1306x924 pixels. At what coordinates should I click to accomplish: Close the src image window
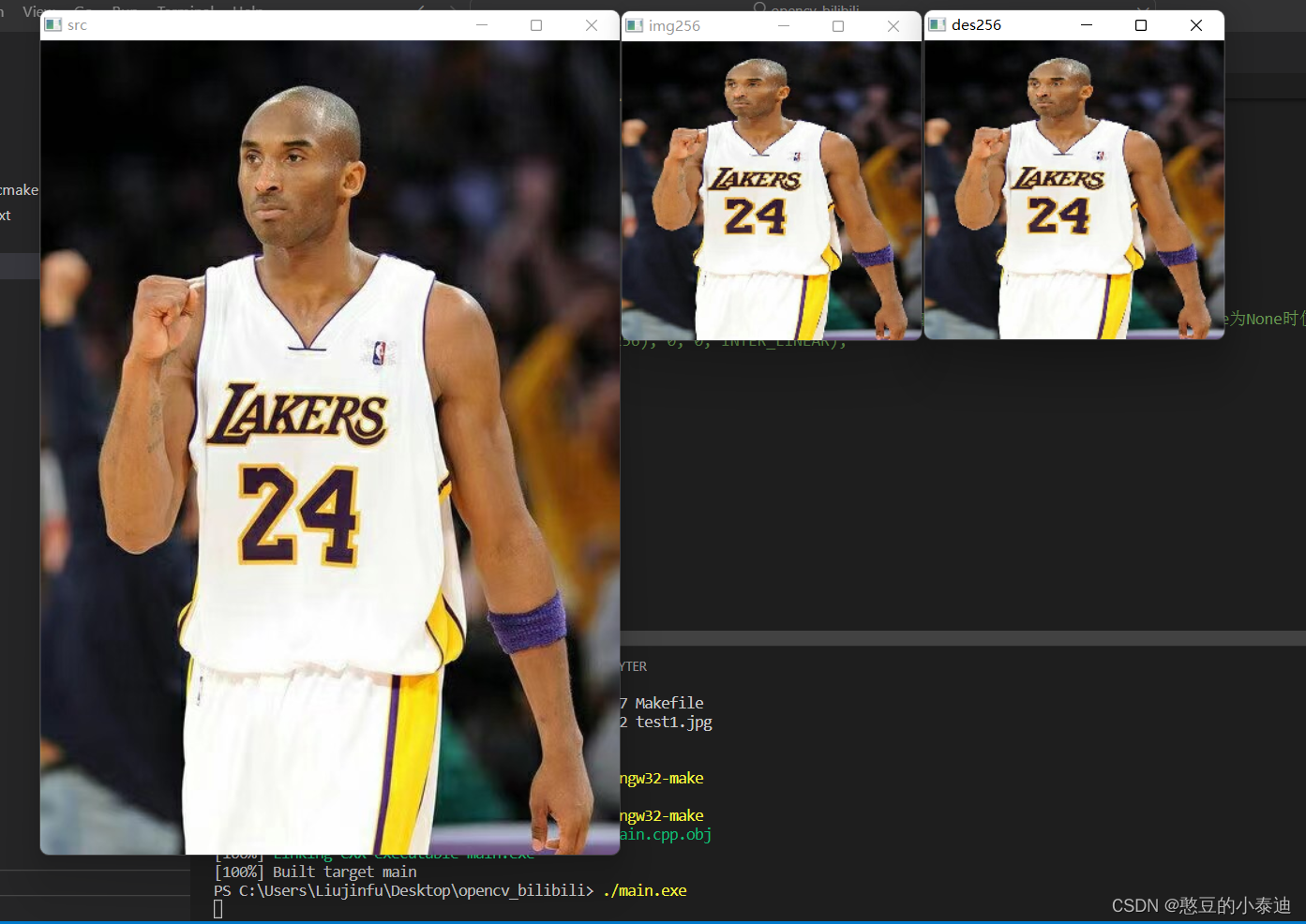pyautogui.click(x=592, y=25)
